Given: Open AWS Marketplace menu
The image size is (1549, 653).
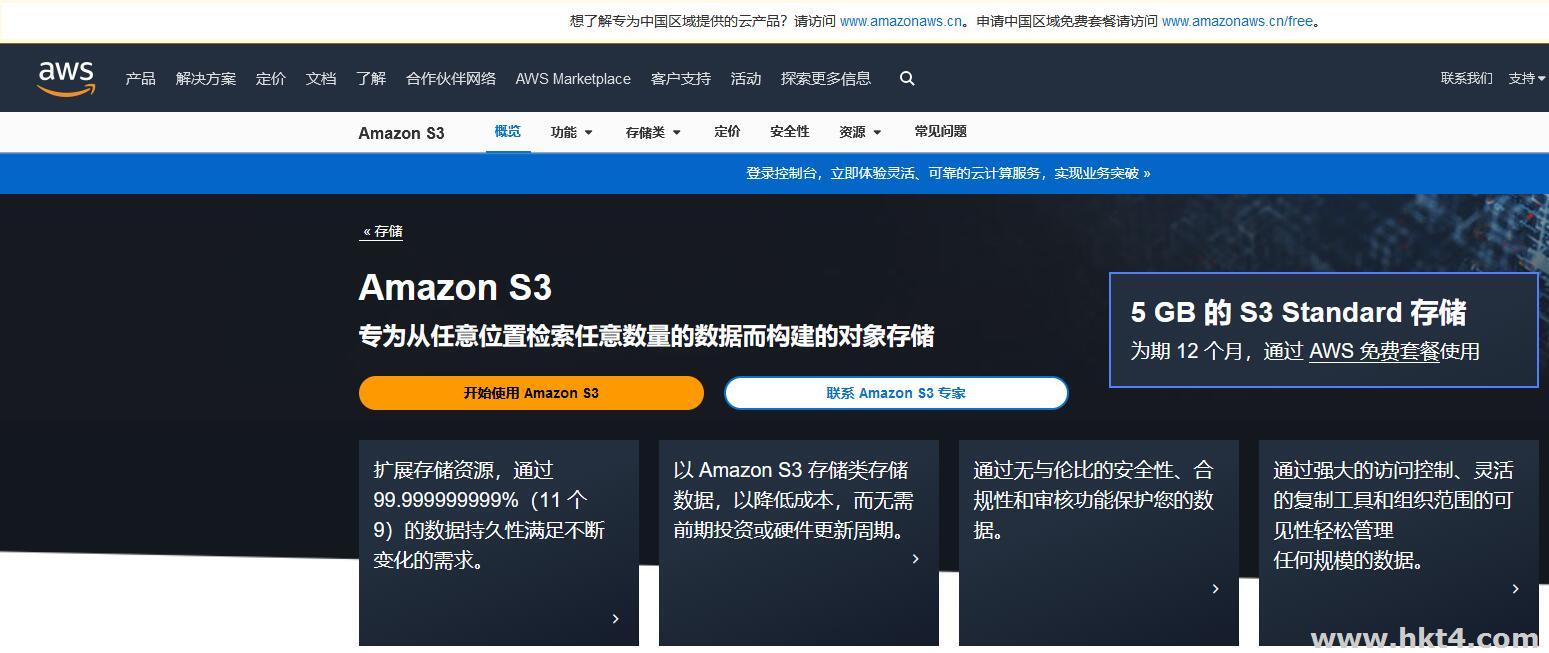Looking at the screenshot, I should (x=573, y=78).
